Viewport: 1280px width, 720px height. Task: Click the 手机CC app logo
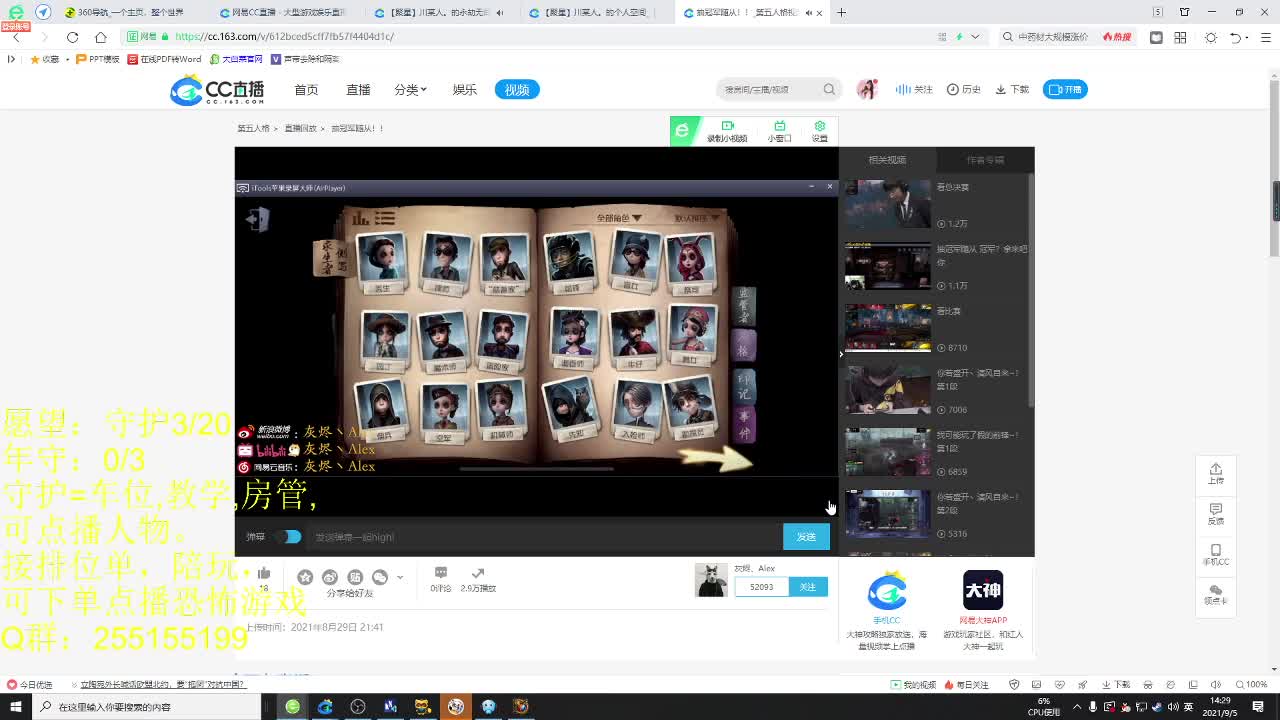pyautogui.click(x=887, y=591)
